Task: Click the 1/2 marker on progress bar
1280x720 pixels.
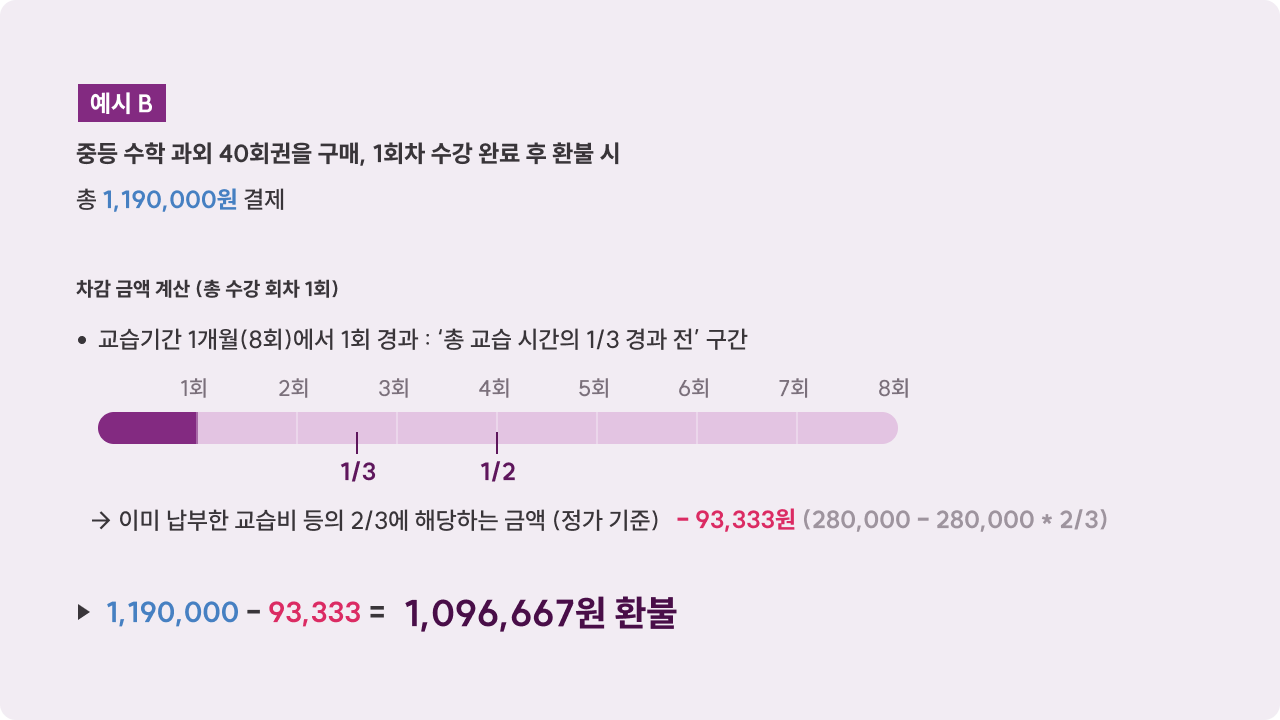Action: (497, 470)
